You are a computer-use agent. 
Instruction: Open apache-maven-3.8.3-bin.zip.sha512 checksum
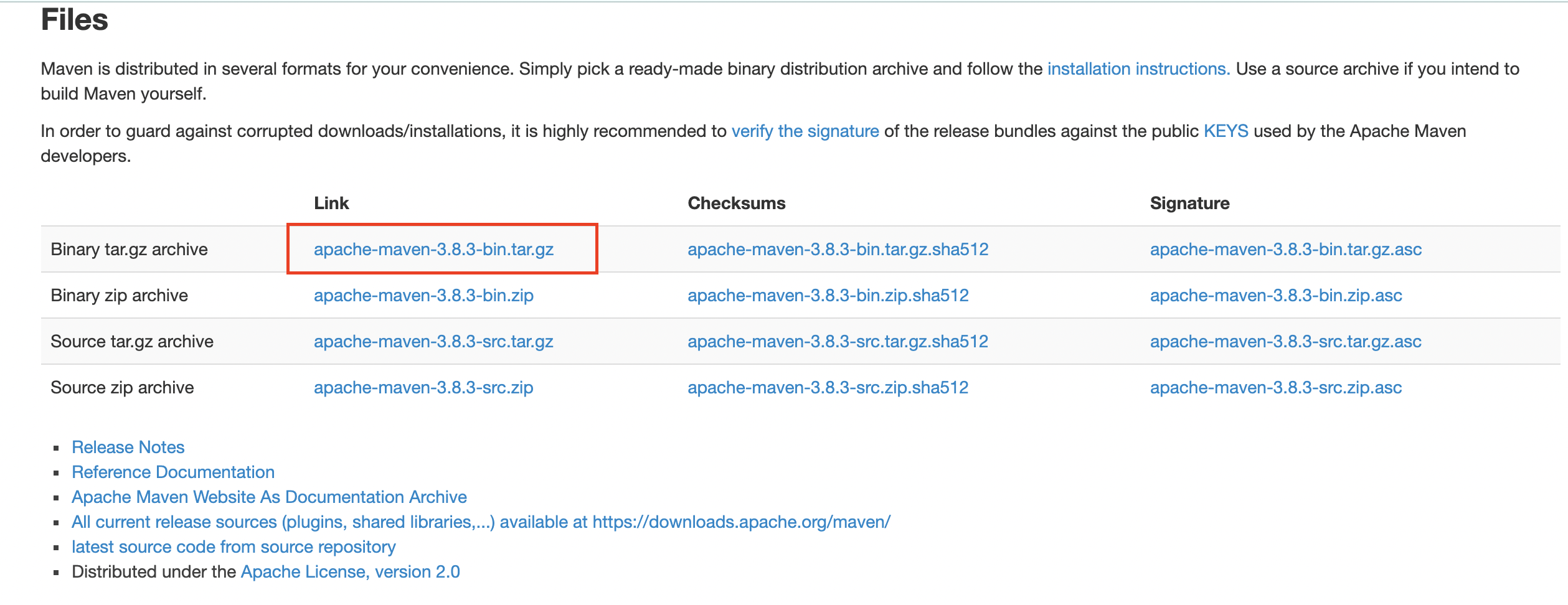[x=828, y=296]
